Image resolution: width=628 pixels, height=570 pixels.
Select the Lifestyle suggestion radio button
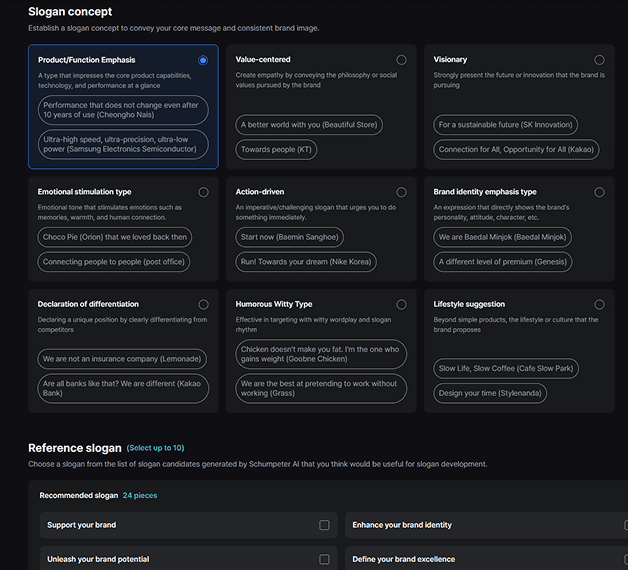pos(599,304)
